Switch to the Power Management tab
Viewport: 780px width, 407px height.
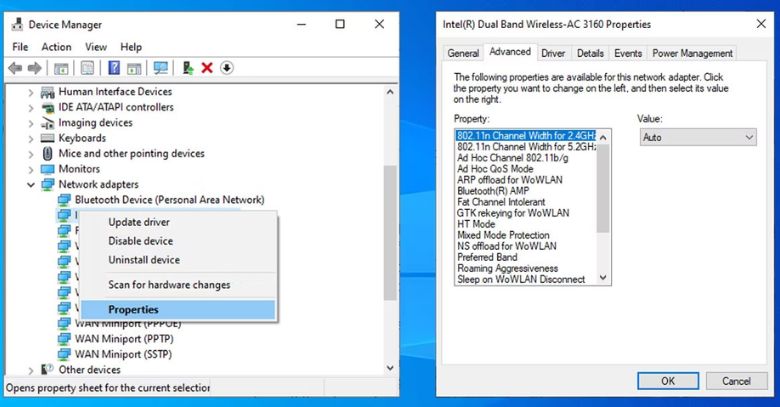692,53
